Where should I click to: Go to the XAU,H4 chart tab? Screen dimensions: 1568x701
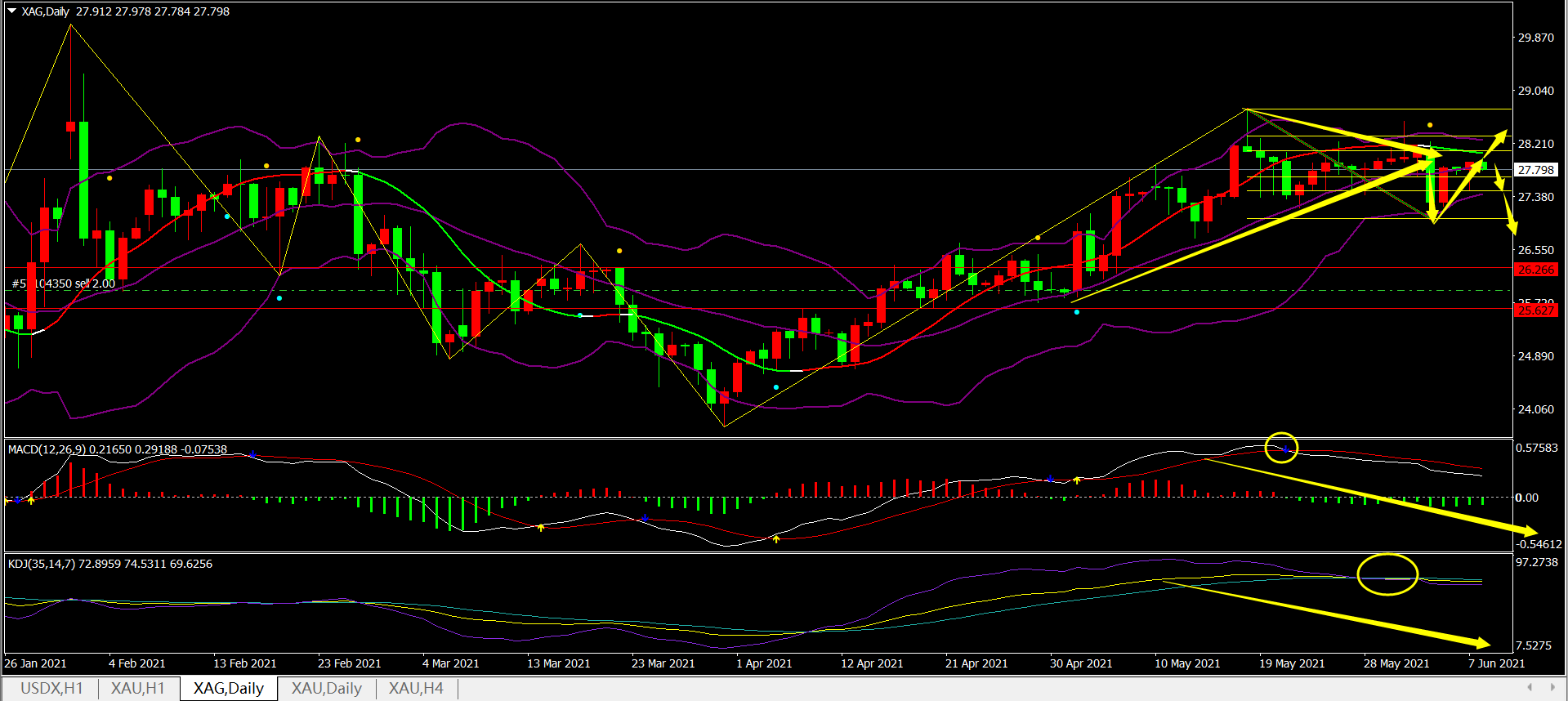pos(416,688)
